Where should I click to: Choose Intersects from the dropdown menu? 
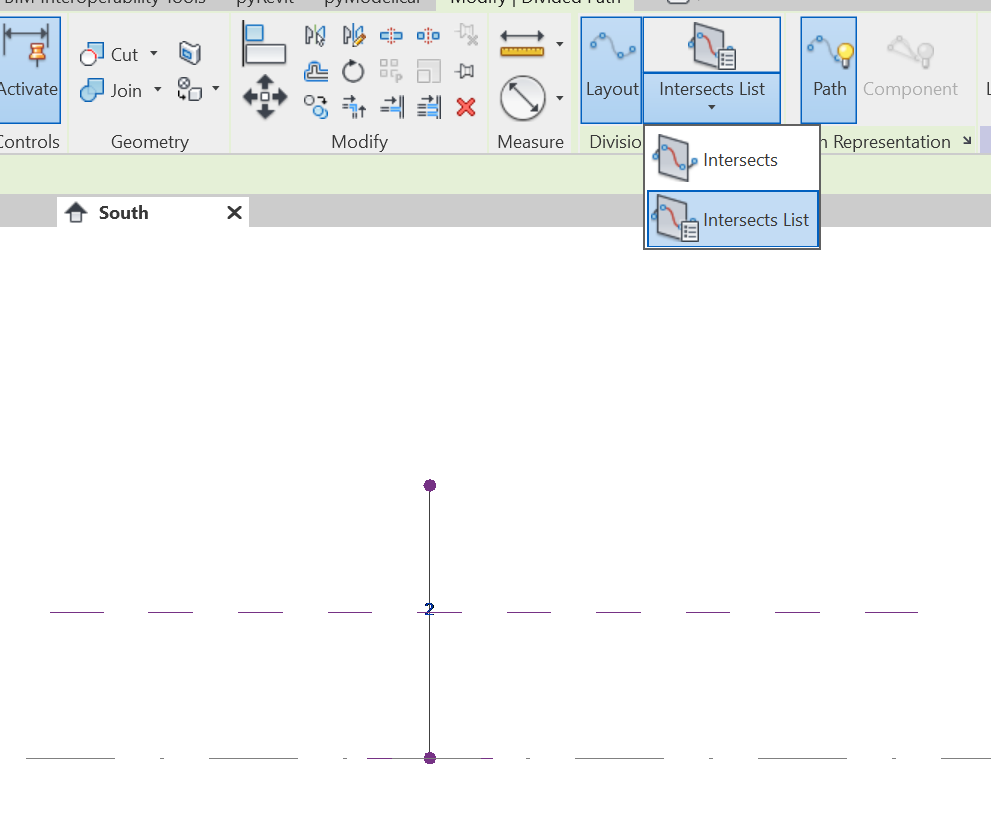click(x=732, y=160)
